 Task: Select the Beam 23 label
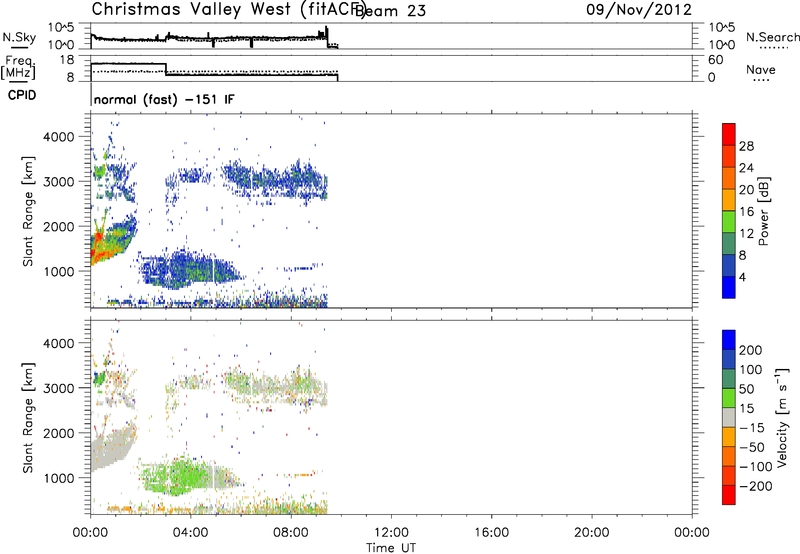coord(390,11)
